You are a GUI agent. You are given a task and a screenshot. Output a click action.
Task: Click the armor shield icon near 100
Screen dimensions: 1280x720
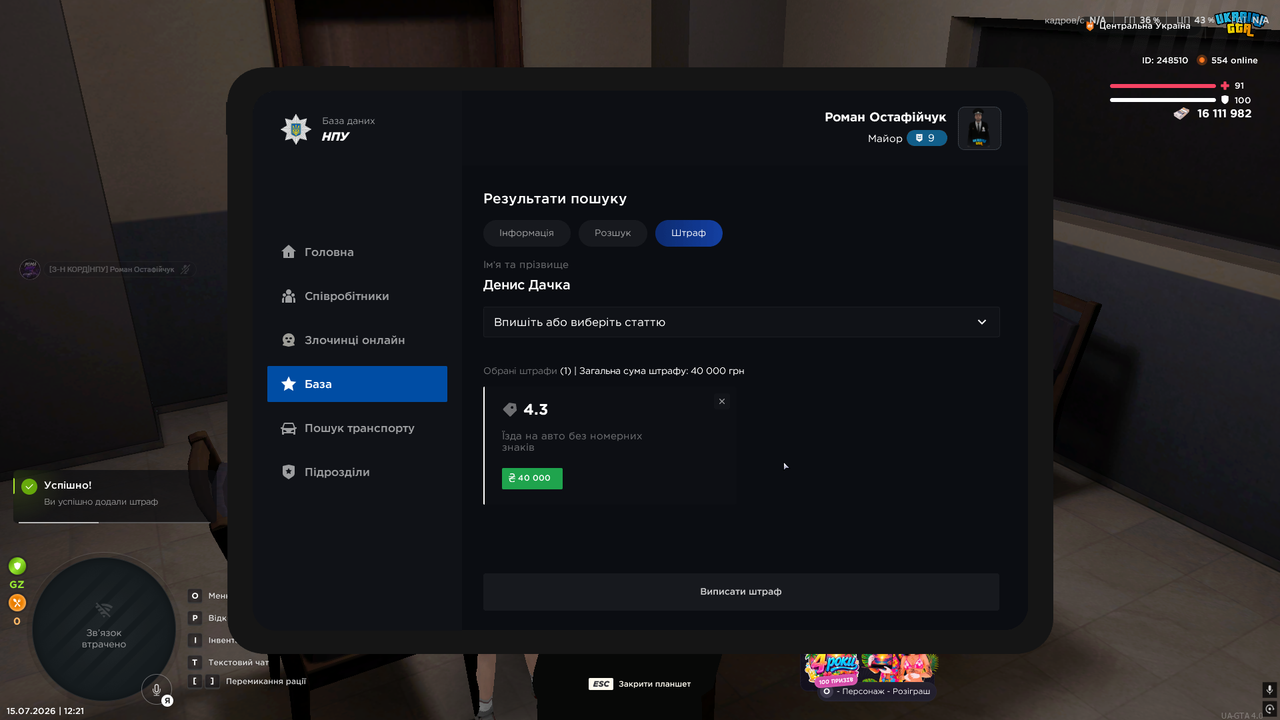[1225, 100]
